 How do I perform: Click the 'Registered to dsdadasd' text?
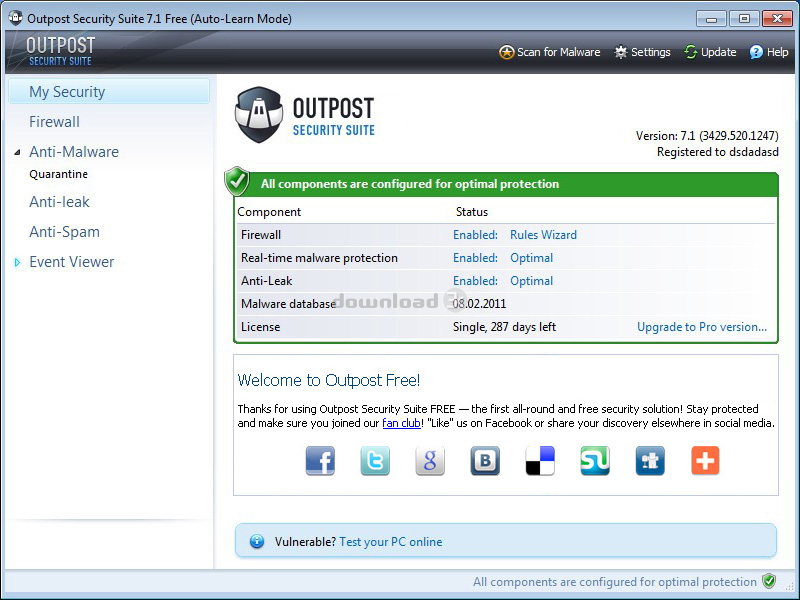[718, 152]
